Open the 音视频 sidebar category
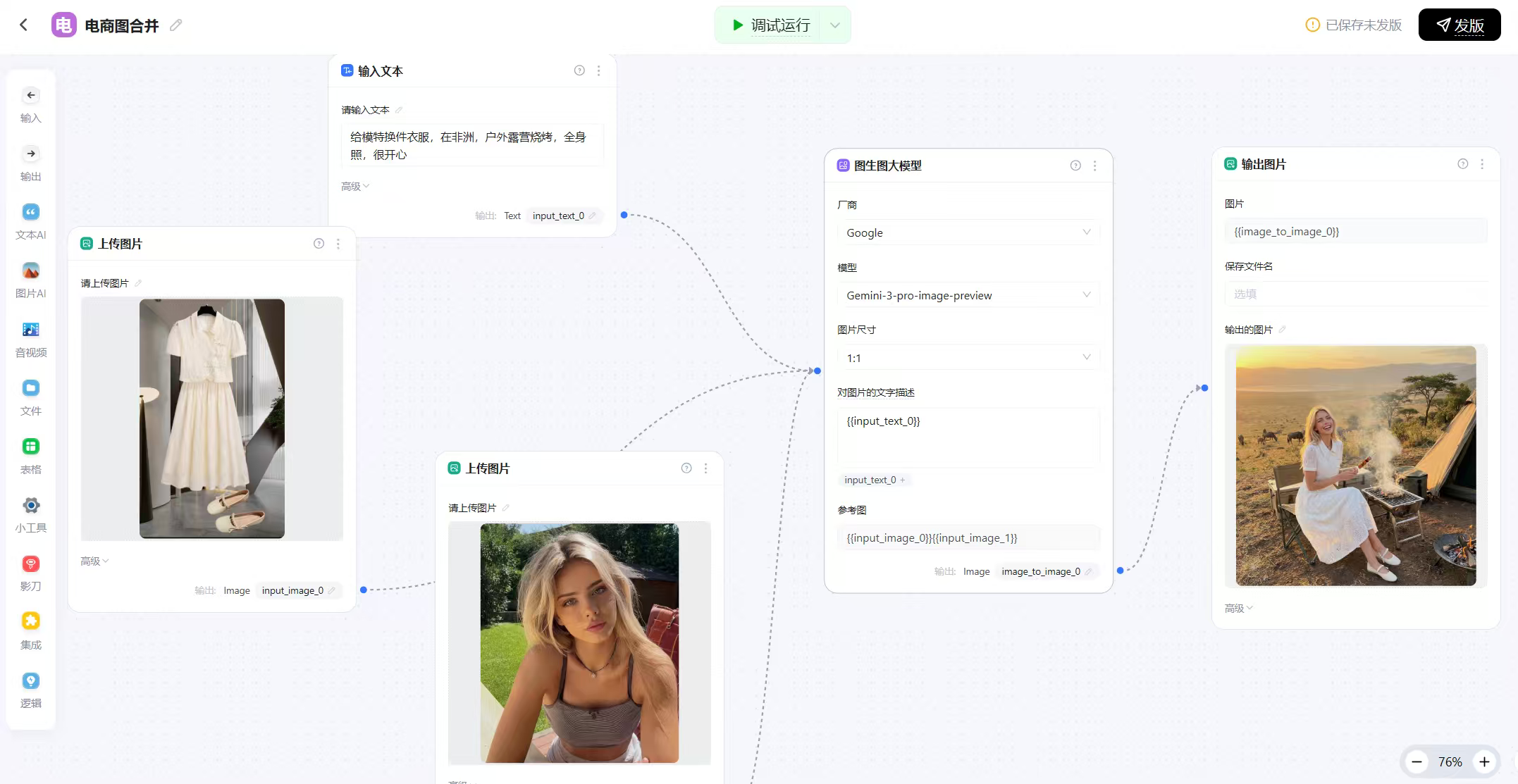Image resolution: width=1518 pixels, height=784 pixels. (30, 330)
